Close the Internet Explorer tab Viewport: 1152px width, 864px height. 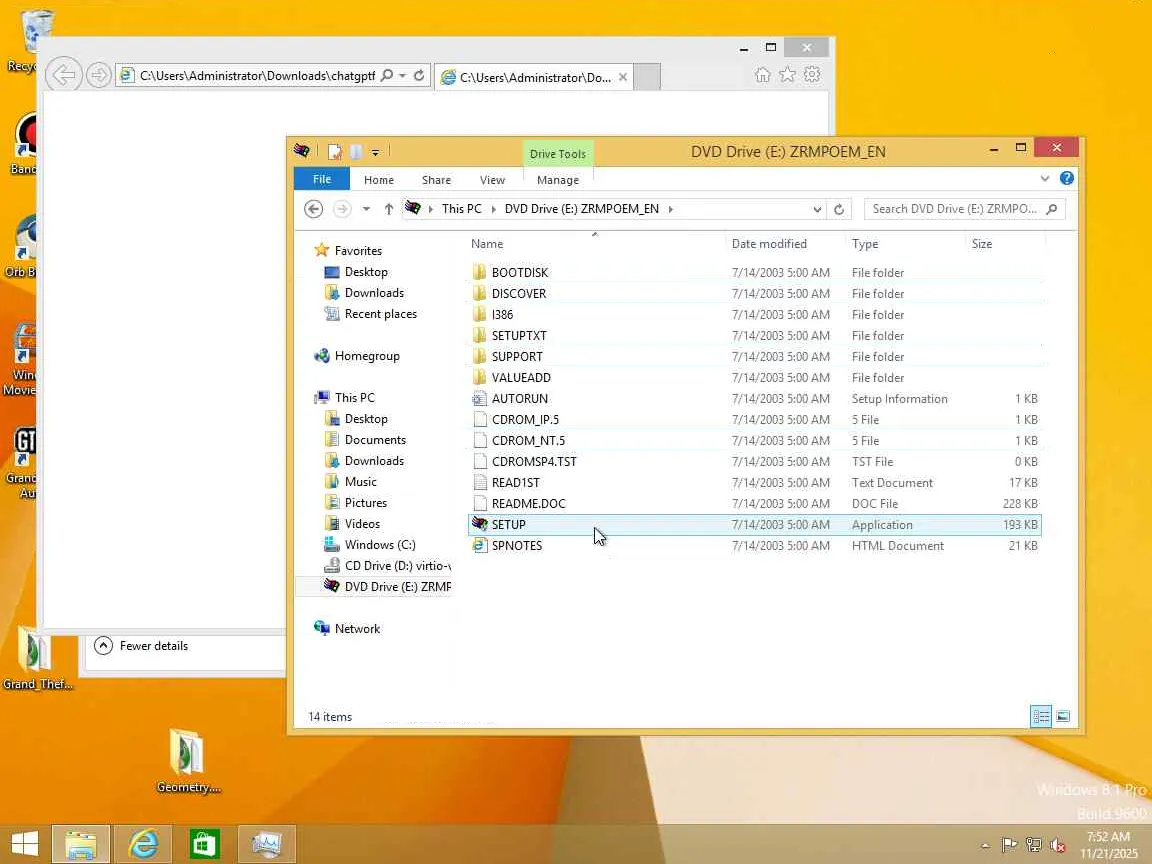tap(623, 77)
